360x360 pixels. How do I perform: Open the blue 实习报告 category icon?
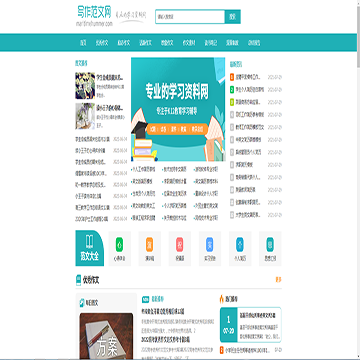click(x=210, y=245)
